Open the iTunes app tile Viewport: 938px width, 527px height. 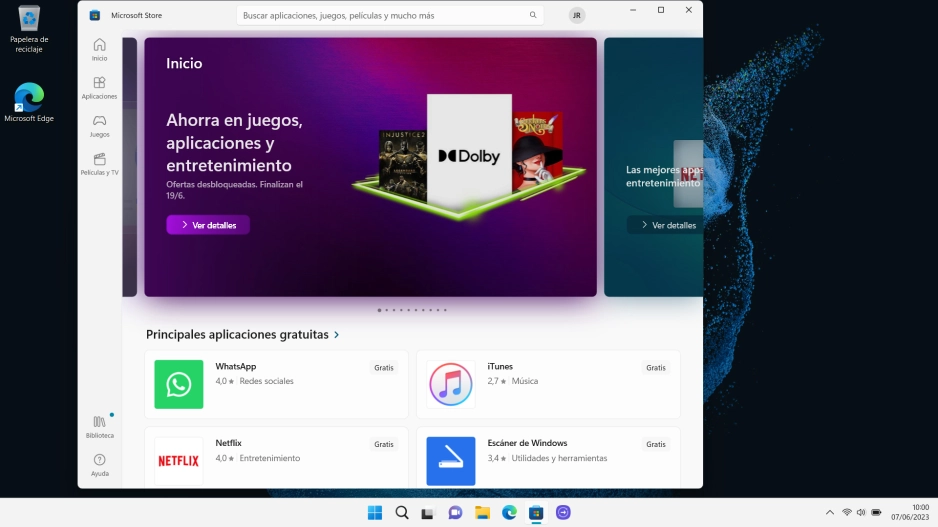(x=549, y=385)
